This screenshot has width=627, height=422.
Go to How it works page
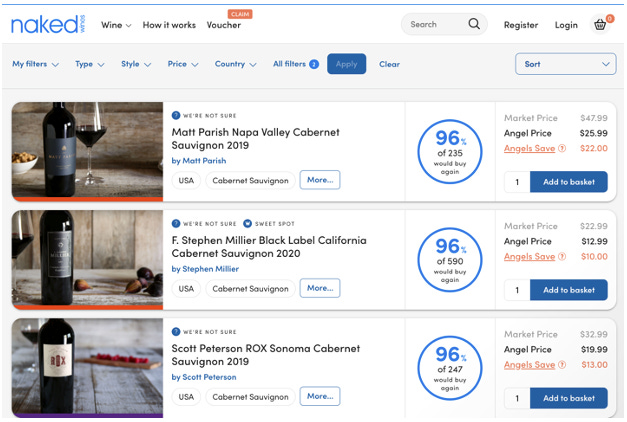tap(169, 25)
